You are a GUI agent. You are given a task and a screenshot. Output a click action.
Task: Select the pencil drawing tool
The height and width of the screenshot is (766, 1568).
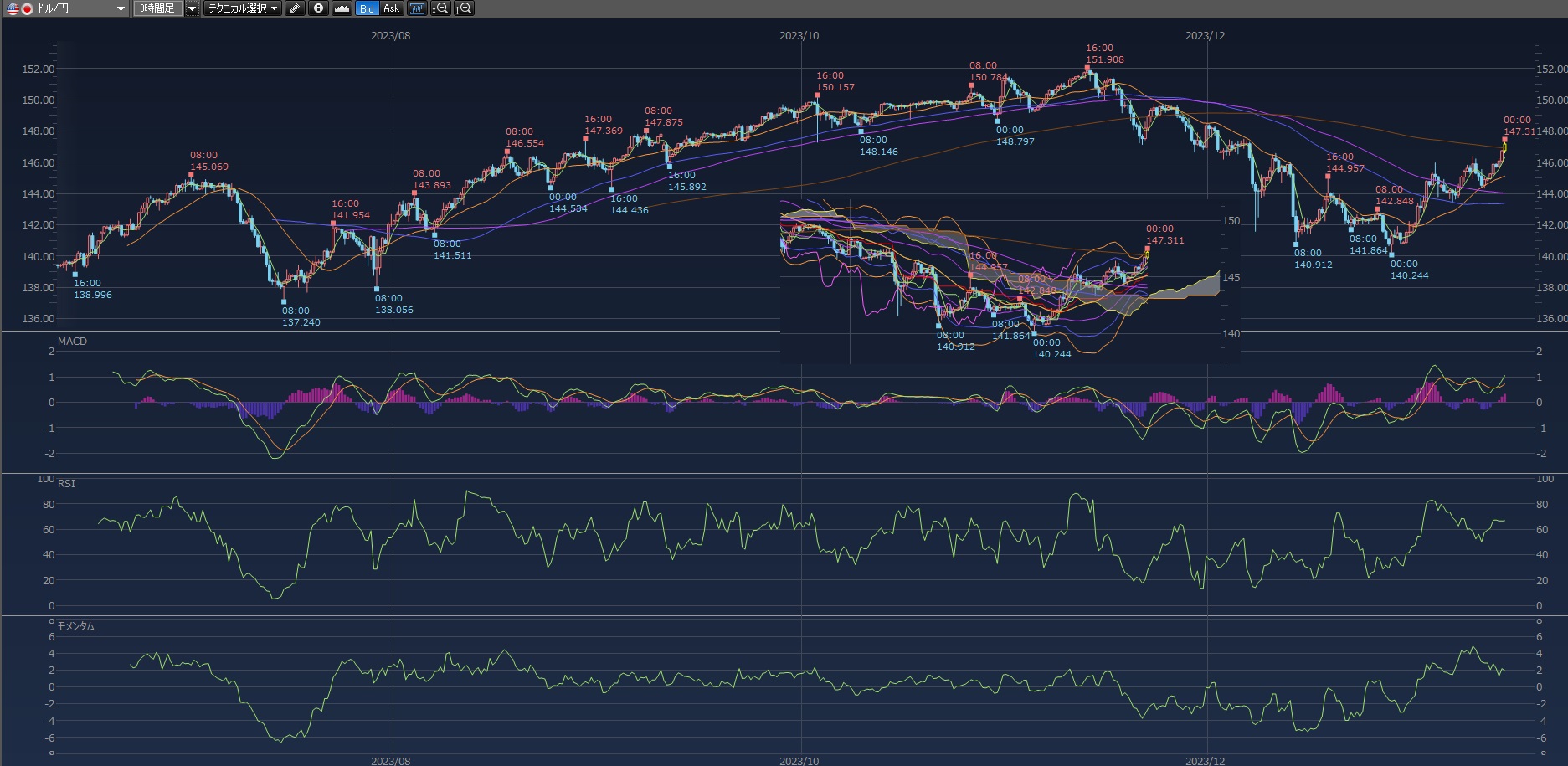[x=295, y=8]
